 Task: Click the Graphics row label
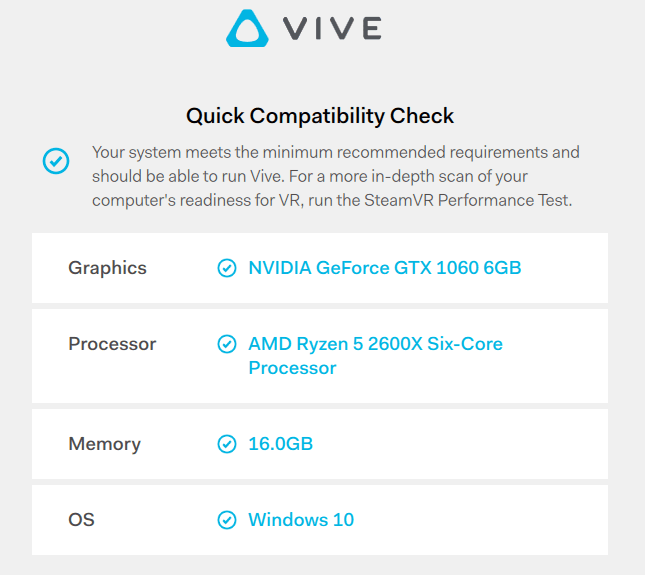tap(107, 268)
